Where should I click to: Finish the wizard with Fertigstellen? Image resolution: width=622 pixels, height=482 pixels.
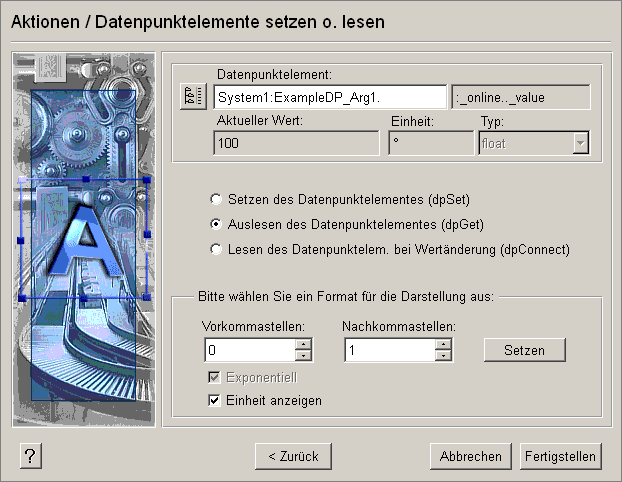pos(560,456)
